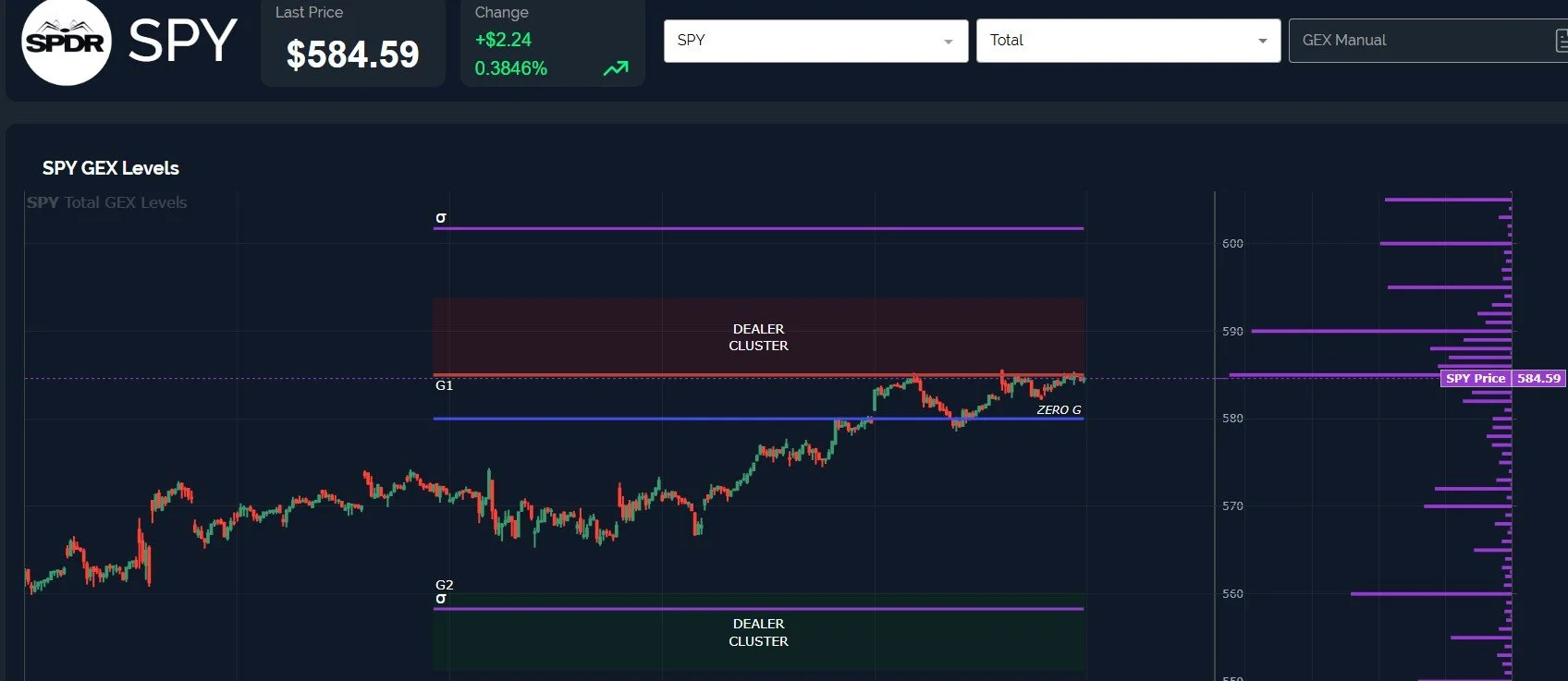The image size is (1568, 681).
Task: Open the SPY ticker dropdown
Action: 815,41
